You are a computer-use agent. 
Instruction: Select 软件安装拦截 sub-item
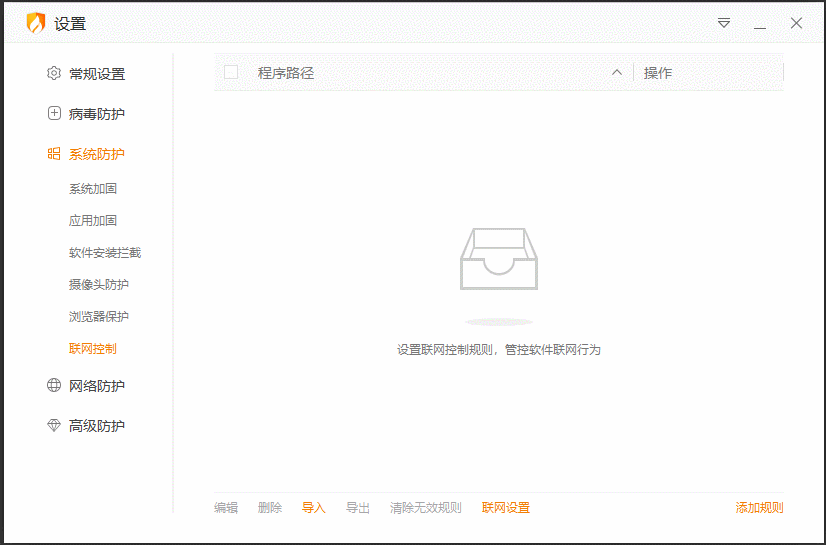[x=105, y=253]
